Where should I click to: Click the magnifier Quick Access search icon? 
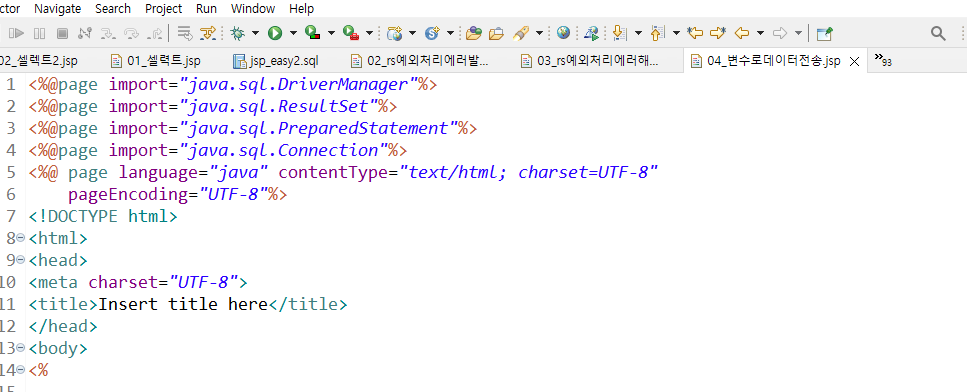(x=938, y=33)
